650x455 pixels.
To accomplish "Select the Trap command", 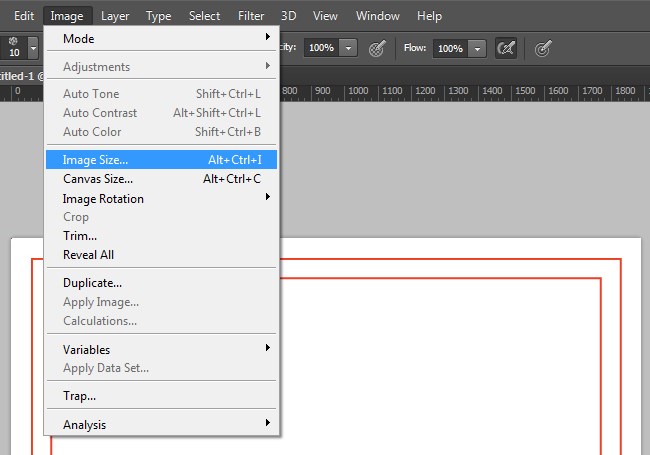I will (x=161, y=395).
